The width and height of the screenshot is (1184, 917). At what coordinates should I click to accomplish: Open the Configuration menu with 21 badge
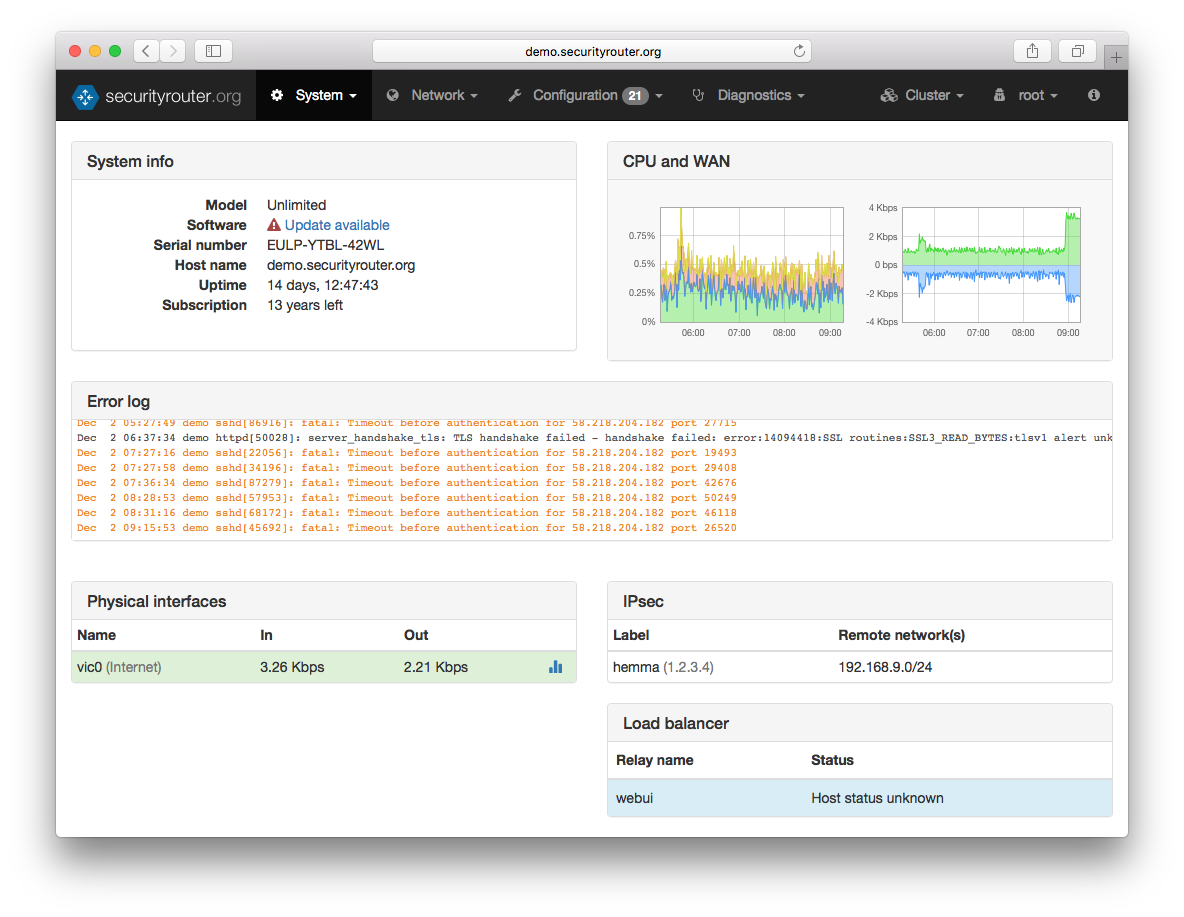(x=578, y=95)
